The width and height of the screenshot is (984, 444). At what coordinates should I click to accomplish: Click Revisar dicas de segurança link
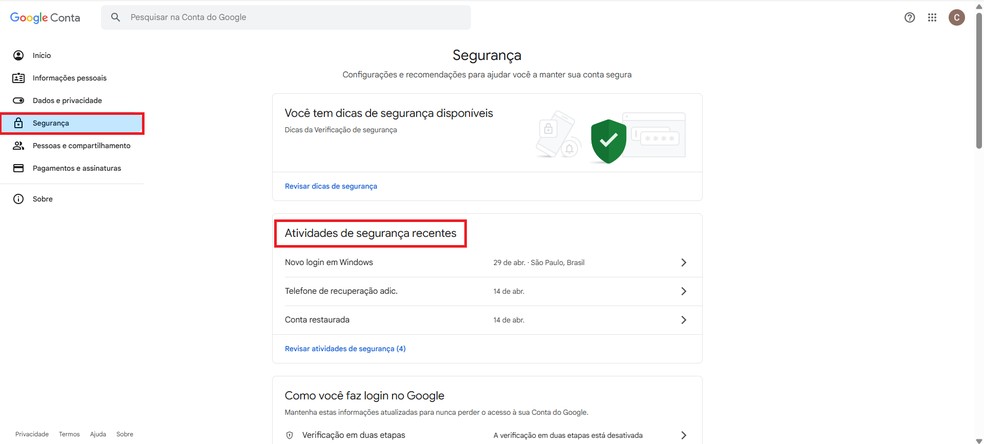click(x=331, y=186)
